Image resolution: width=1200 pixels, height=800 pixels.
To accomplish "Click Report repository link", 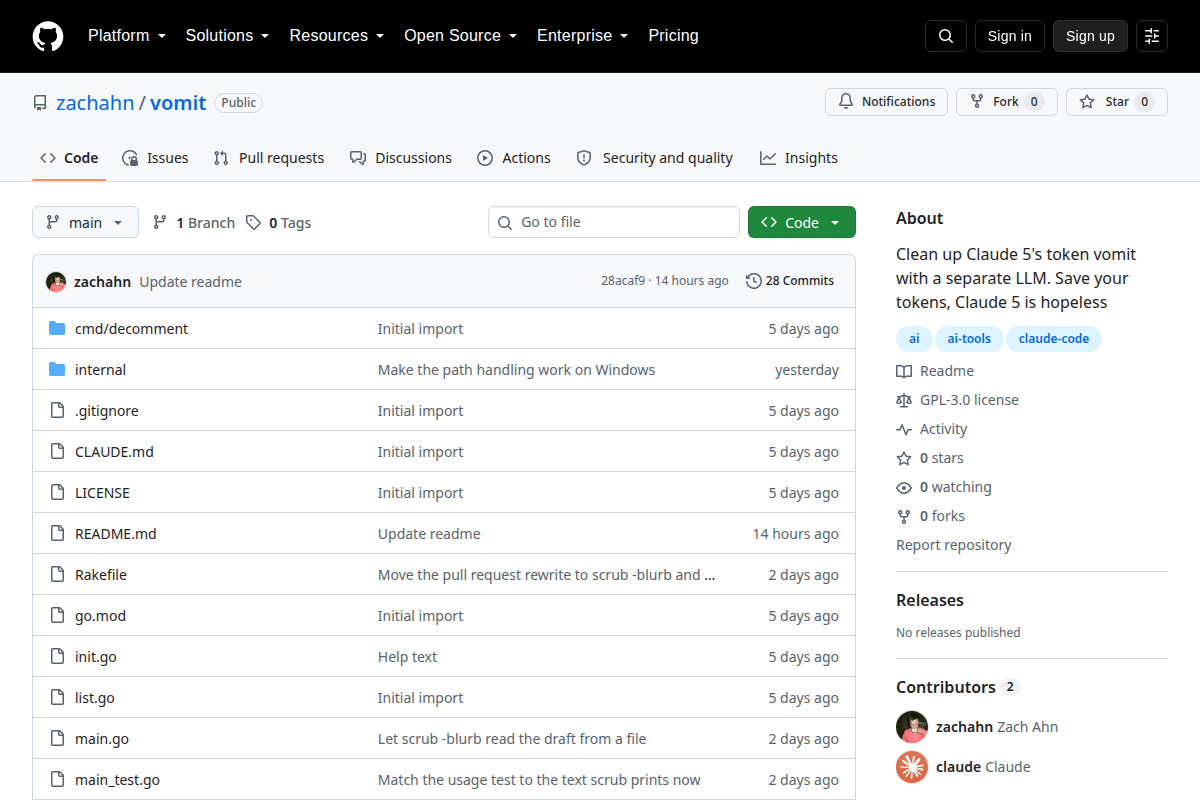I will [x=953, y=545].
